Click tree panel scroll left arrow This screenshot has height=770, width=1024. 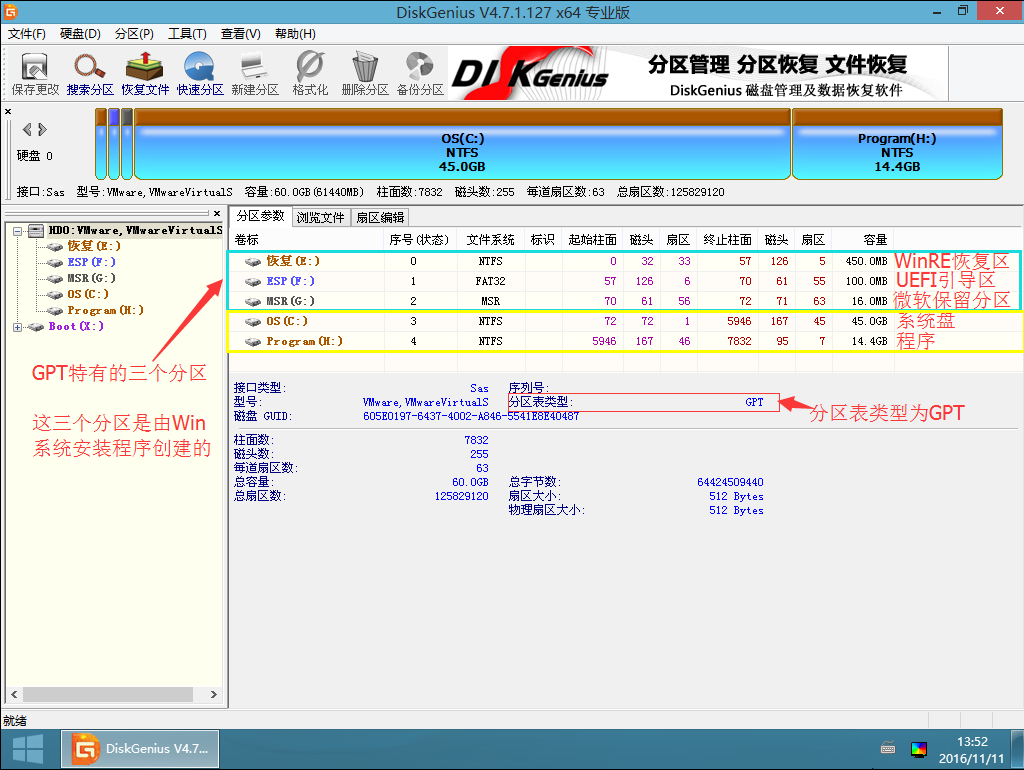(x=14, y=694)
